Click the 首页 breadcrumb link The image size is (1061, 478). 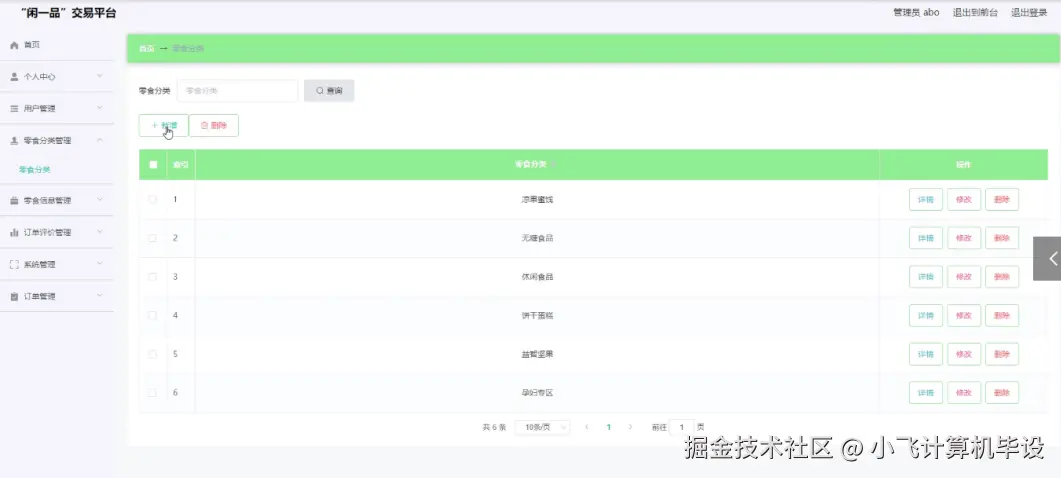tap(146, 49)
